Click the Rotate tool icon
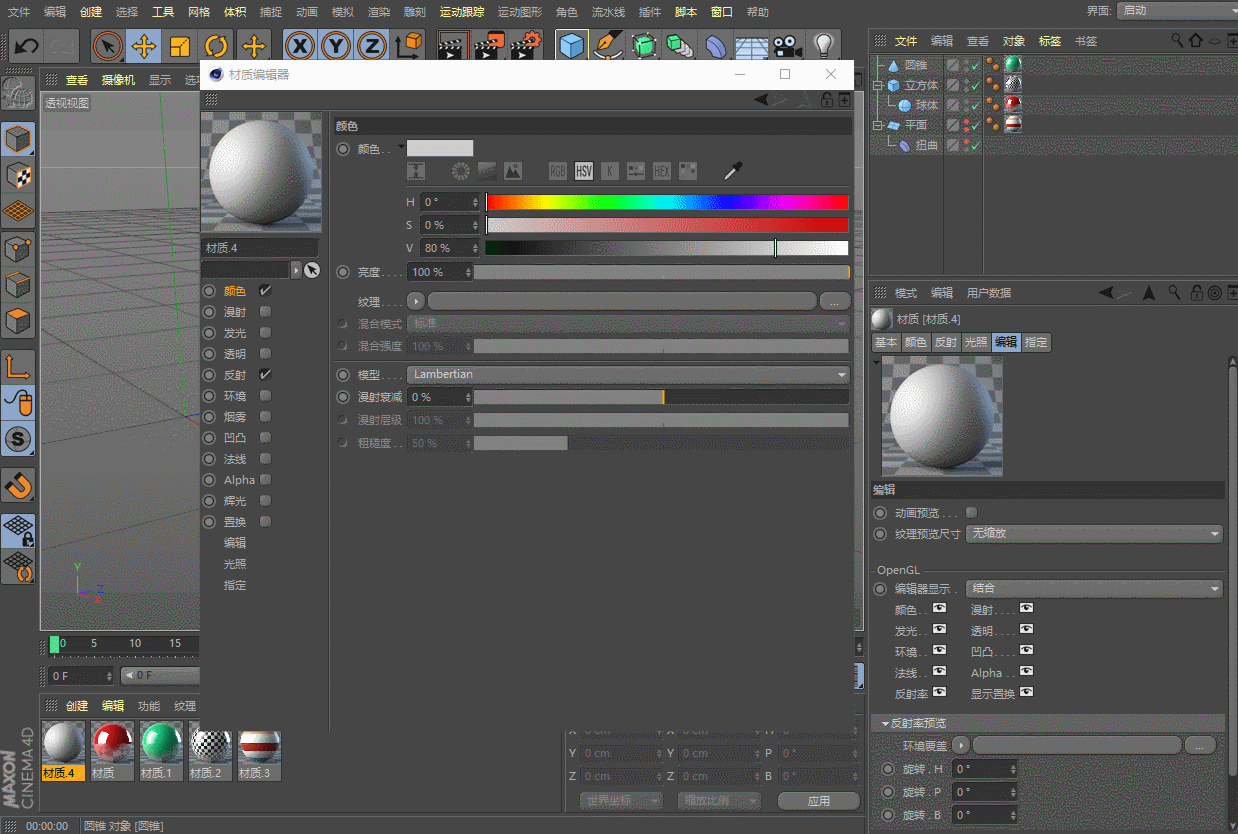Viewport: 1238px width, 834px height. [x=217, y=46]
